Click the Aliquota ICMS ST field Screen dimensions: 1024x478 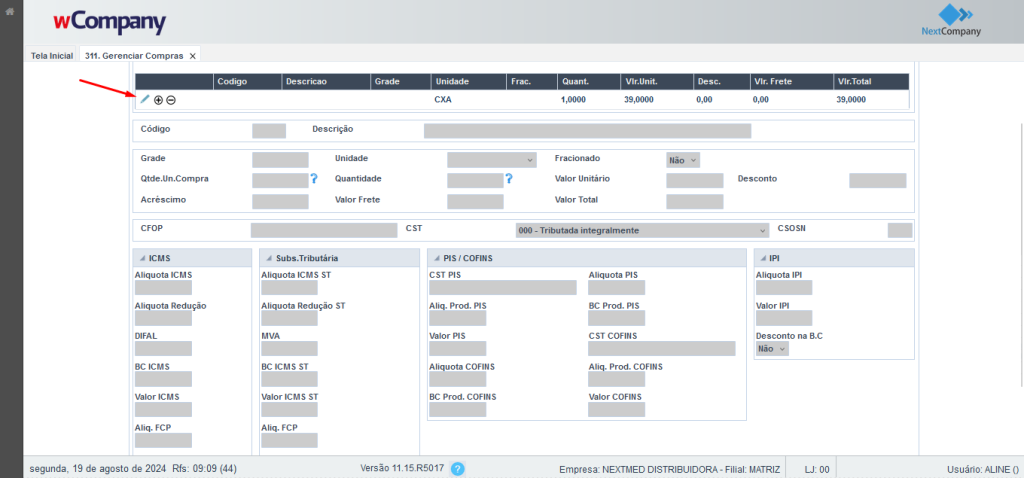[289, 287]
